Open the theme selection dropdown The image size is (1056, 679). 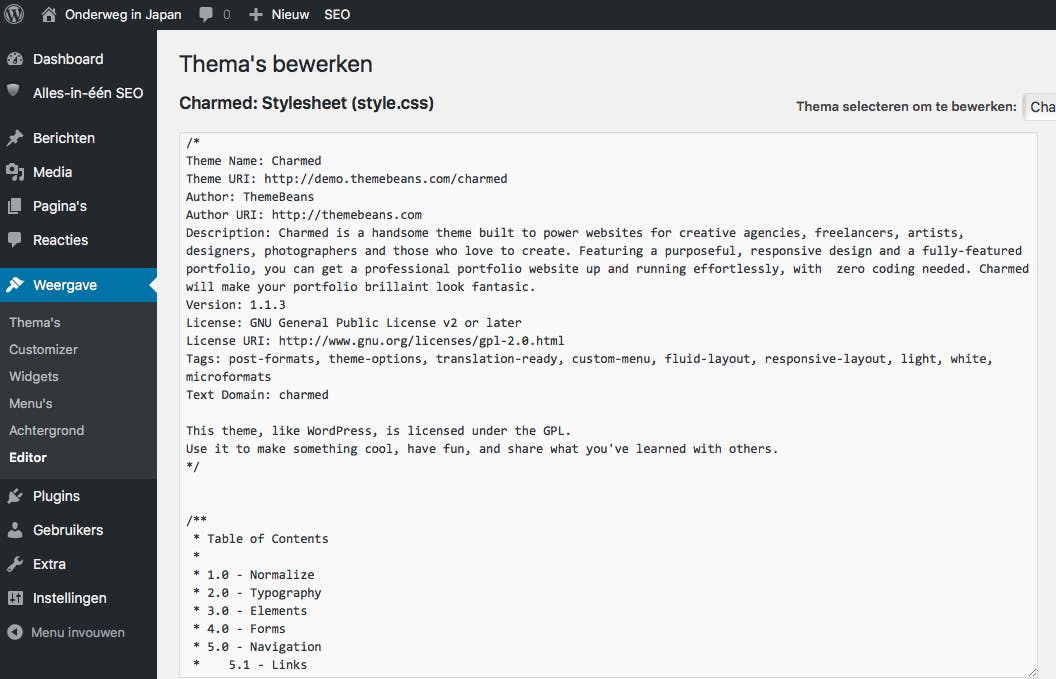pos(1040,107)
